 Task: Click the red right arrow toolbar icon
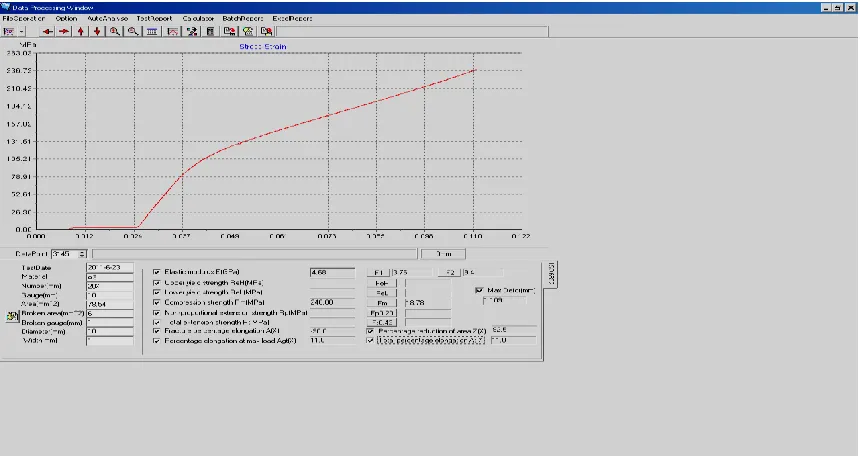[x=64, y=31]
